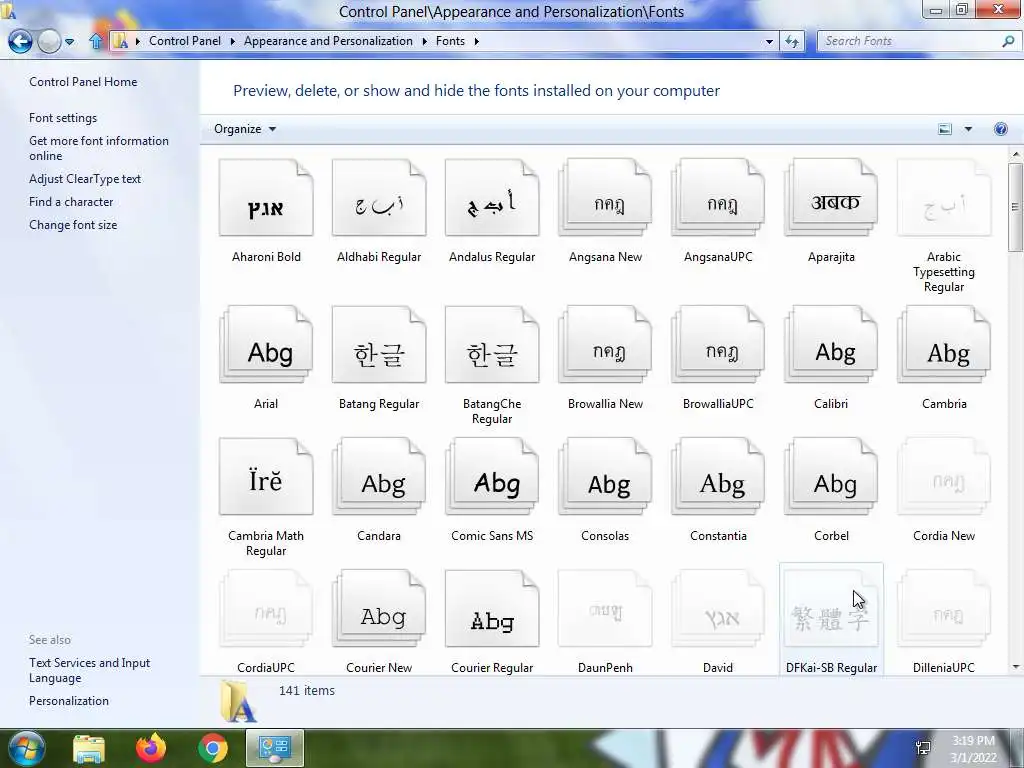Select the Courier Regular font icon
Screen dimensions: 1024x768
click(492, 609)
